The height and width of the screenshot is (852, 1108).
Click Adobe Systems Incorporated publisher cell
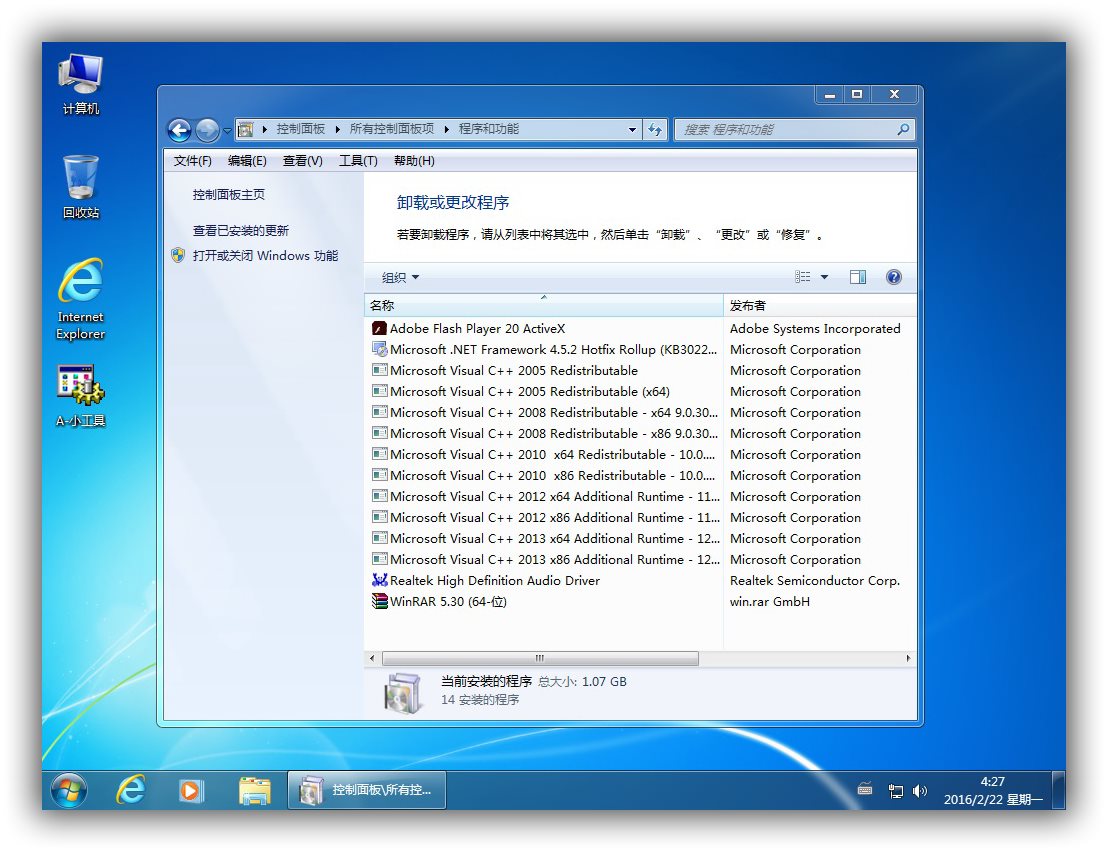click(815, 329)
